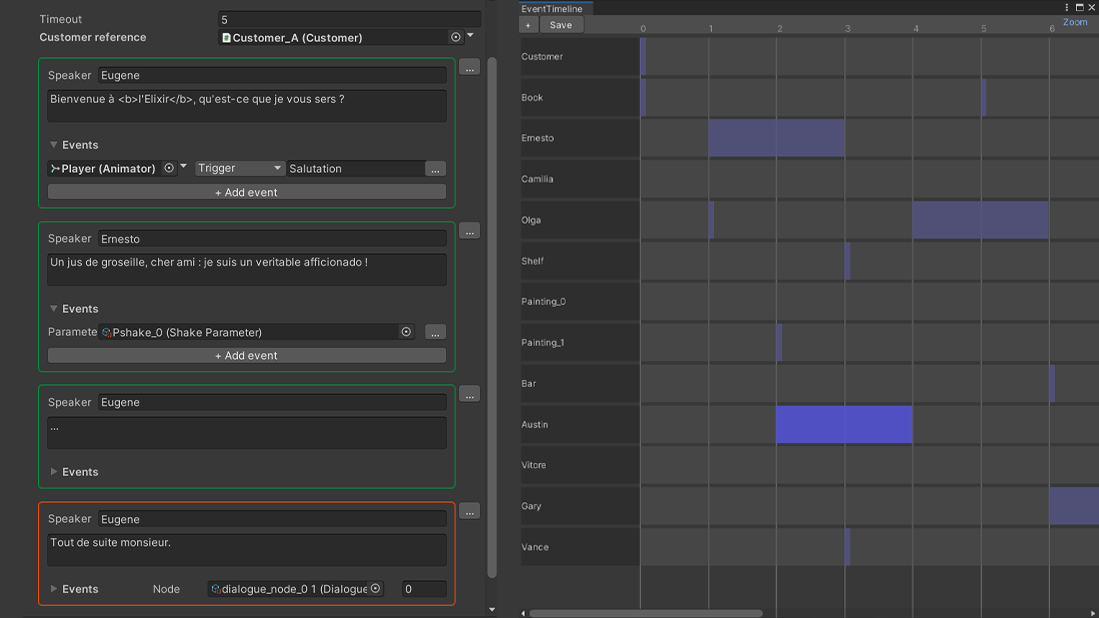Open options menu for first Eugene node
Screen dimensions: 1099x618
[x=470, y=68]
